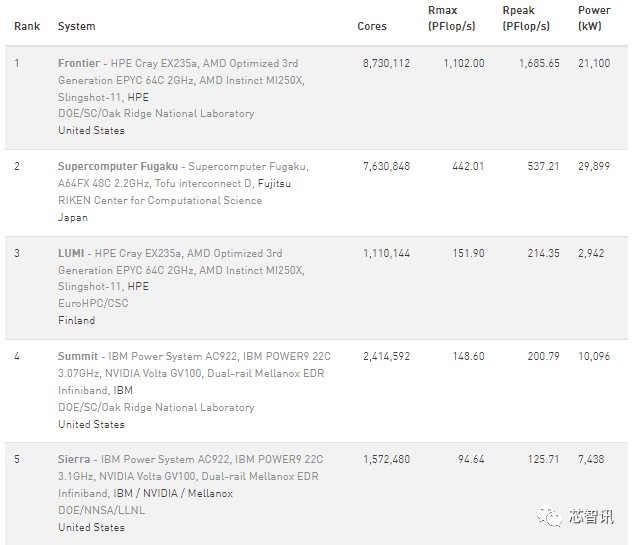Click Frontier's core count 8,730,112
Image resolution: width=634 pixels, height=545 pixels.
(x=385, y=63)
